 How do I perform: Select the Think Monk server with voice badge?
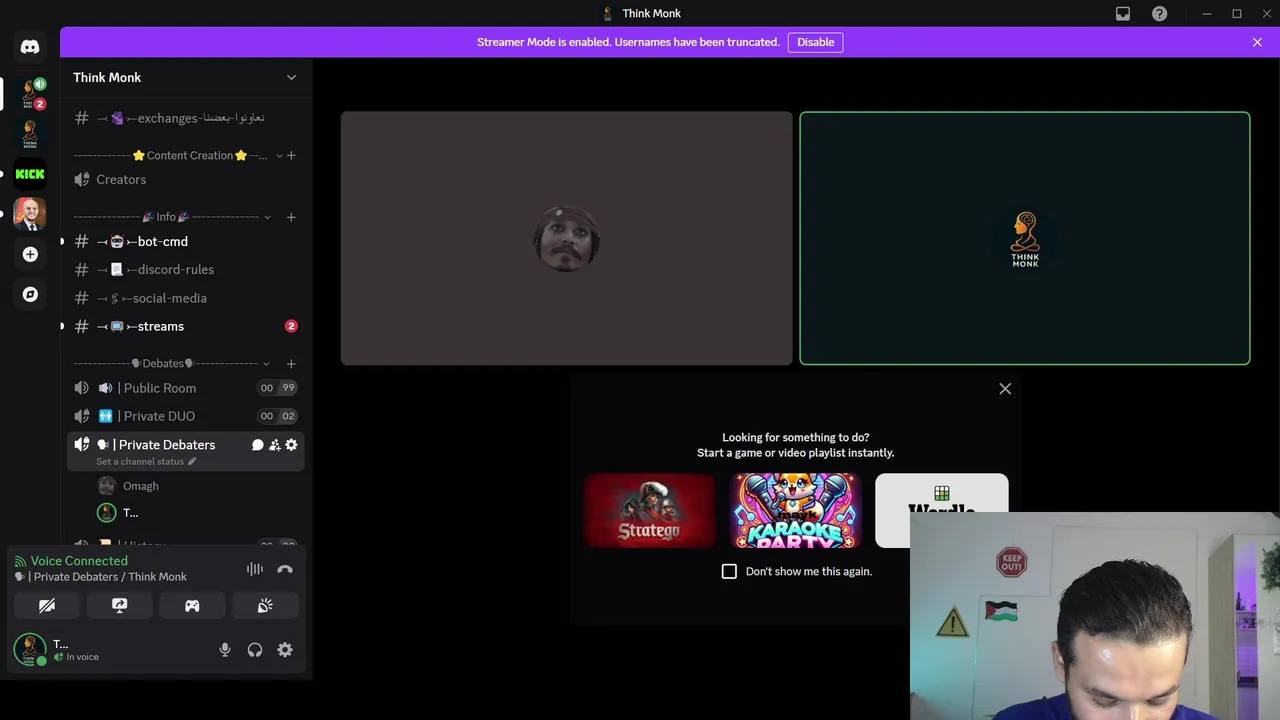(30, 93)
